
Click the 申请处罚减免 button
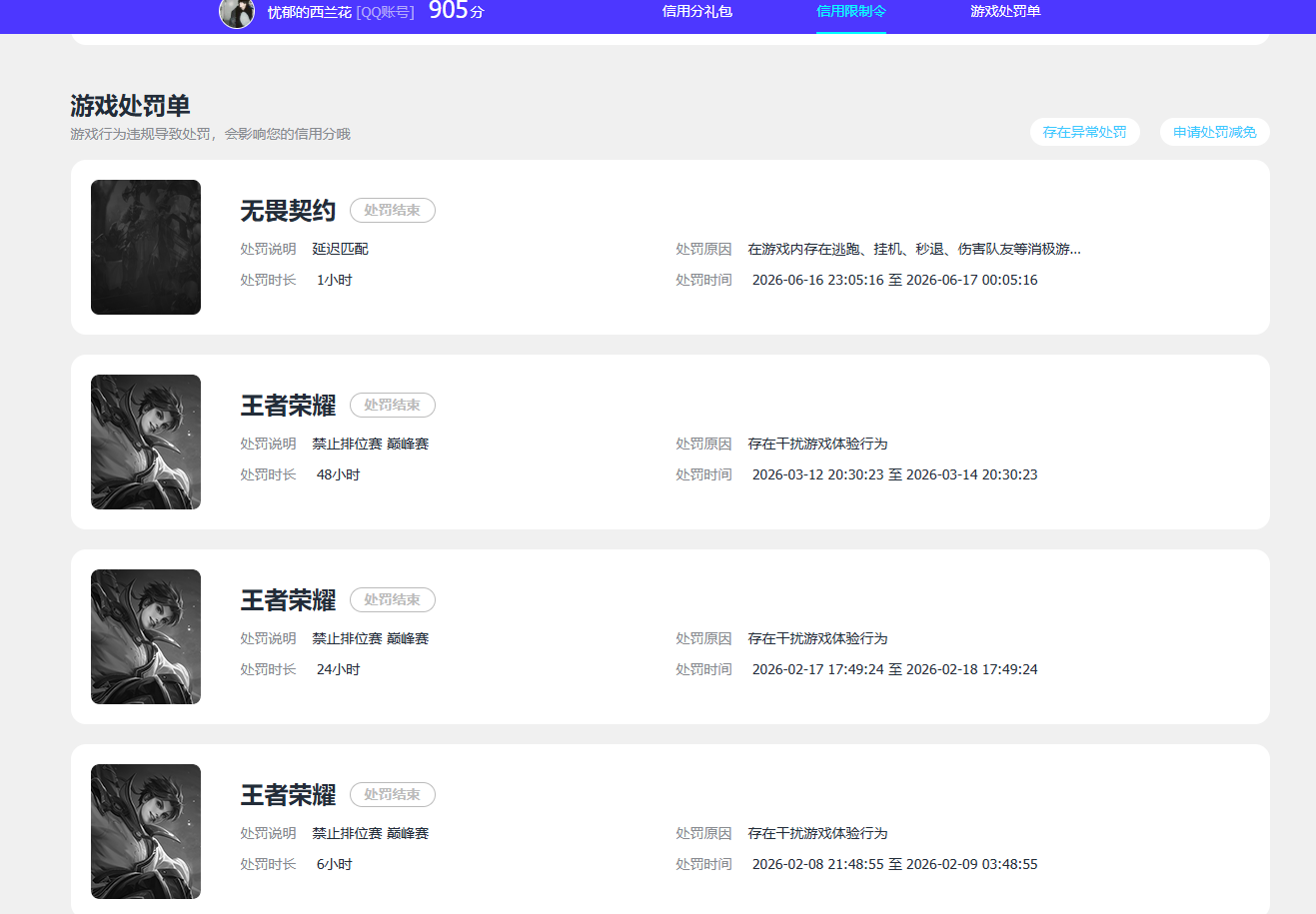click(1215, 132)
